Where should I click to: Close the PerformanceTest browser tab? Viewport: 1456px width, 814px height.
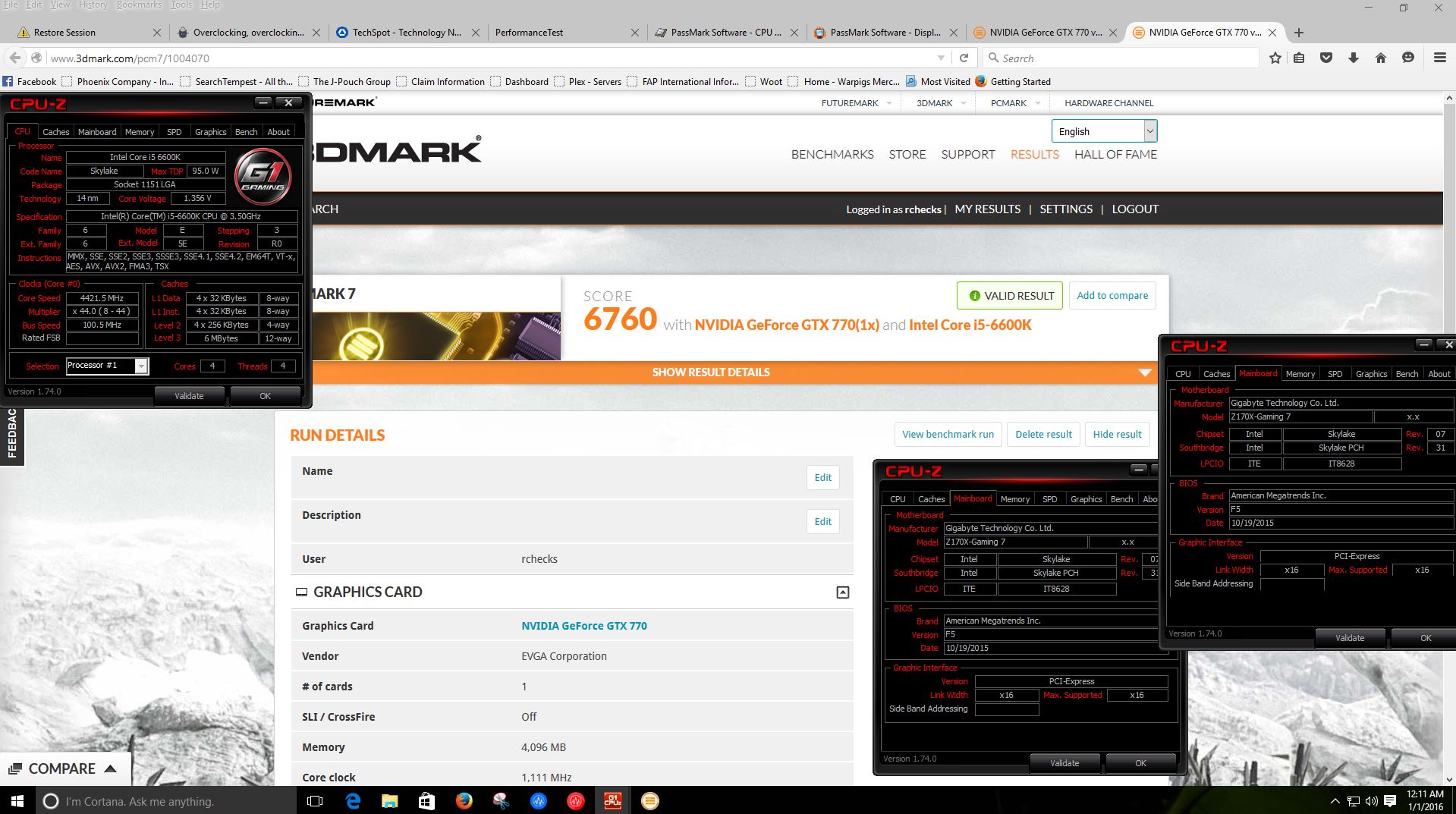click(x=634, y=33)
